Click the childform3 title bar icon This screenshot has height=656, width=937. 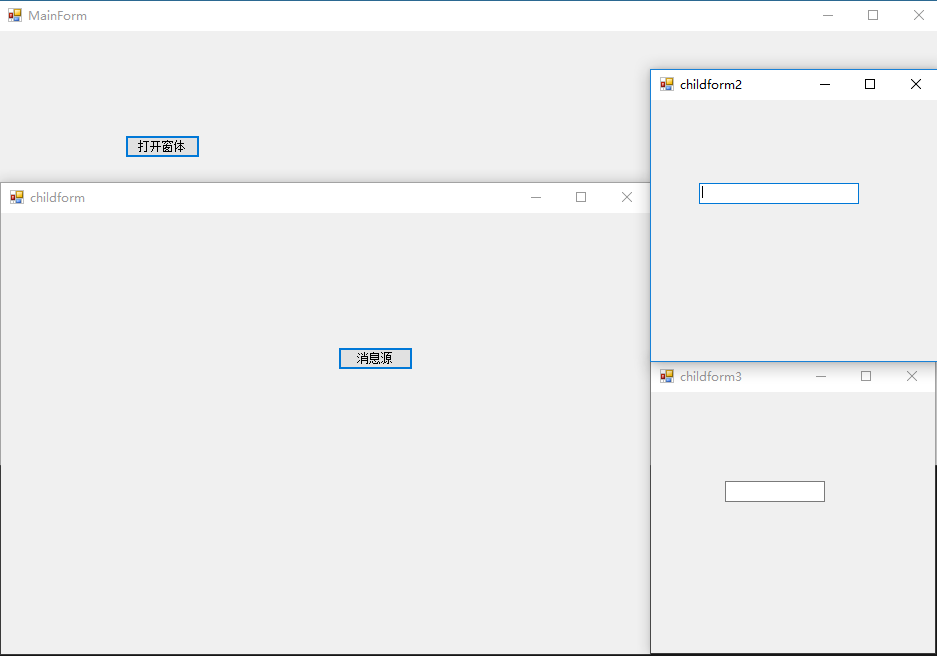point(667,376)
